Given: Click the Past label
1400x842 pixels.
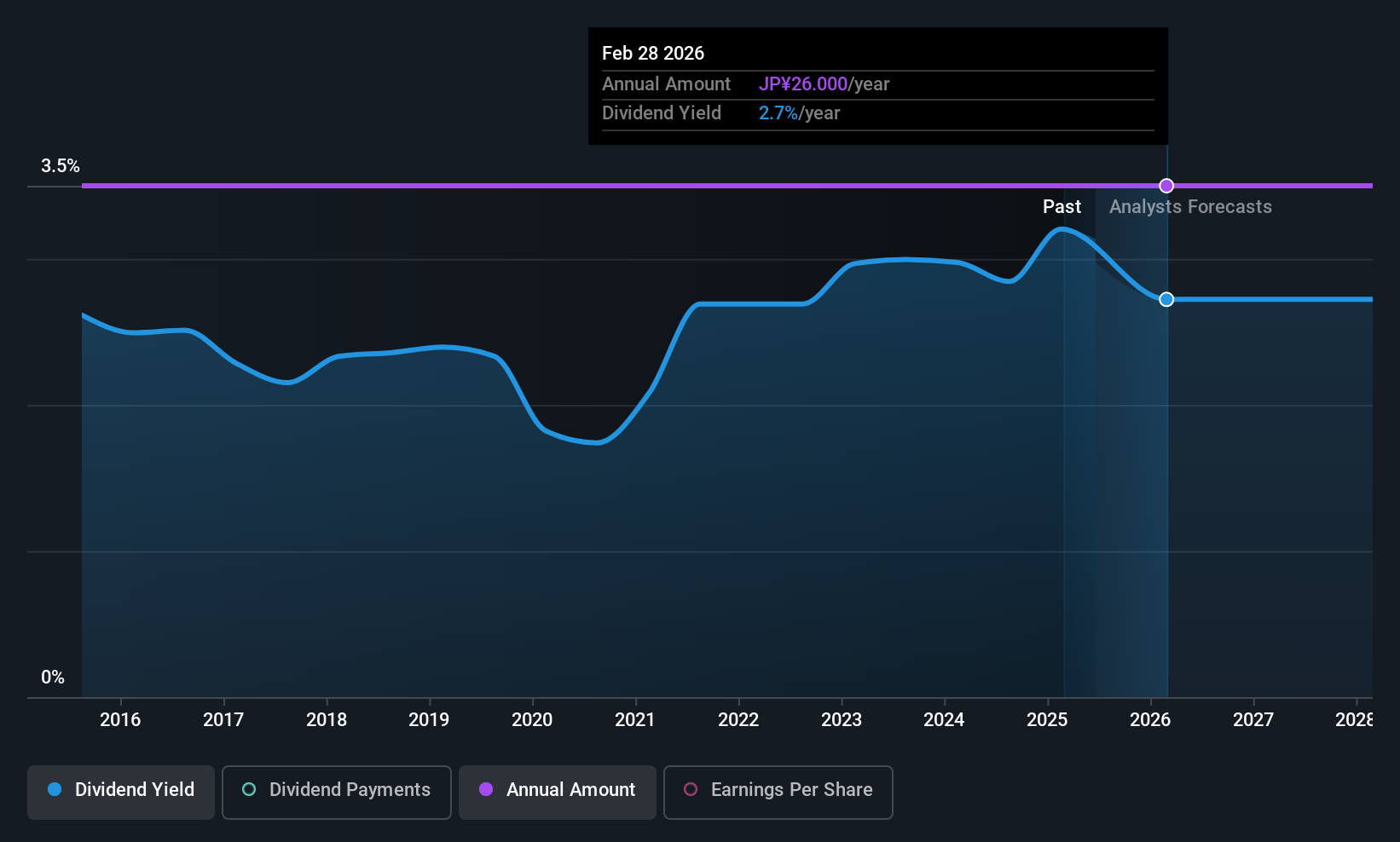Looking at the screenshot, I should coord(1062,207).
